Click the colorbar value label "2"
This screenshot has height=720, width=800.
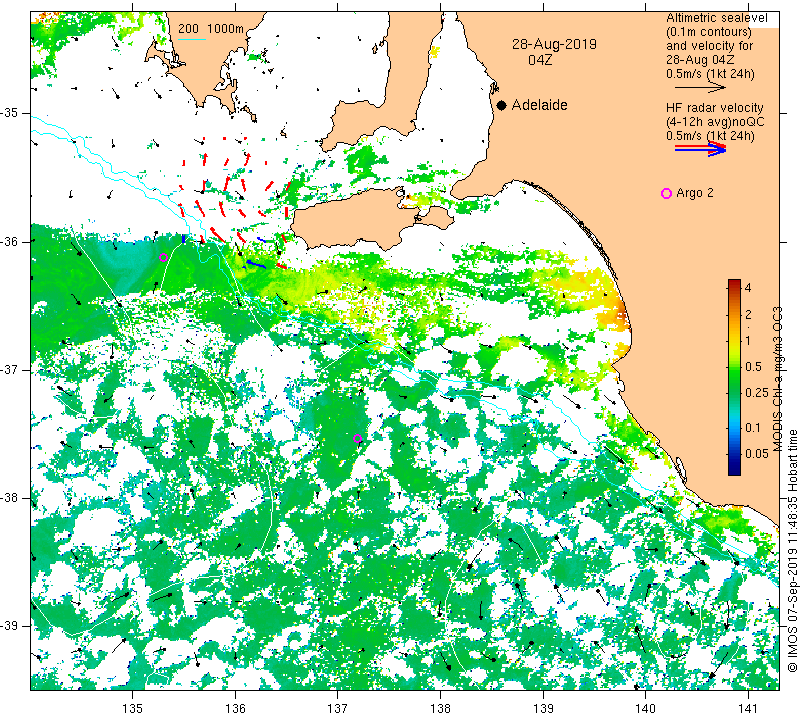[x=748, y=314]
